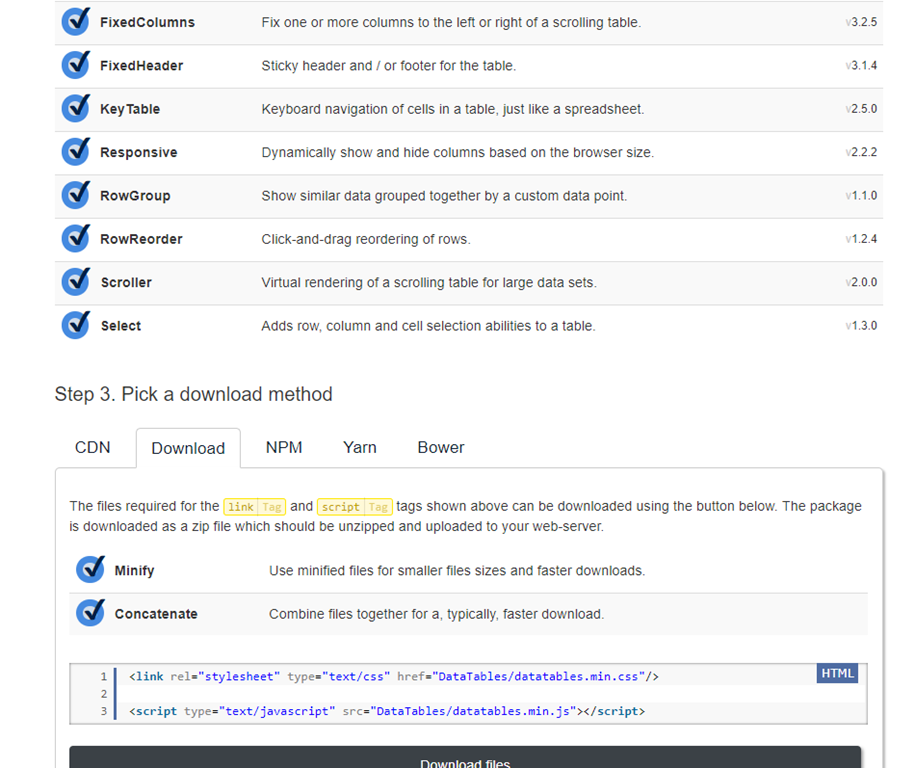Click version v1.2.4 of RowReorder
915x768 pixels.
click(861, 239)
